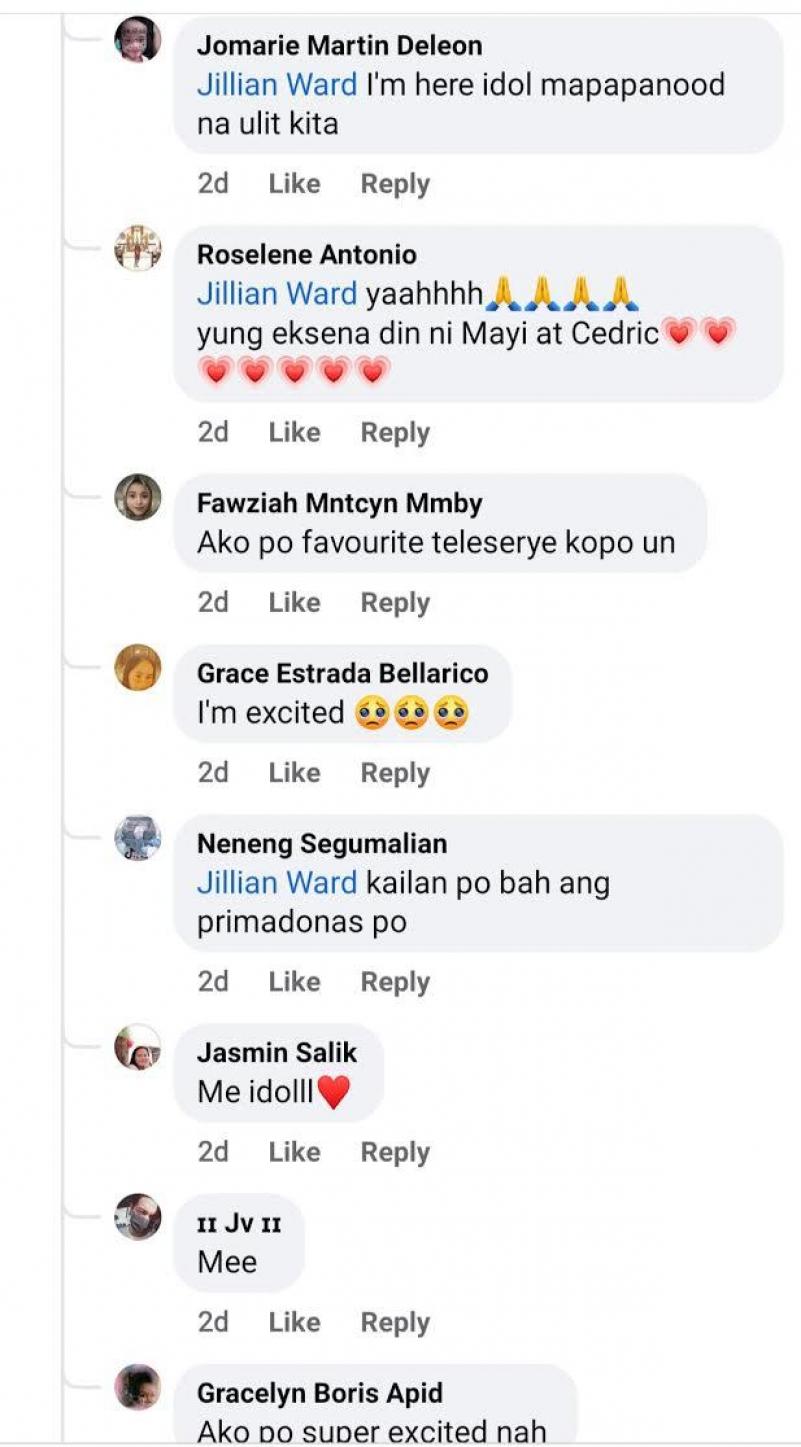Like the II Jv II comment
This screenshot has height=1447, width=801.
tap(294, 1323)
